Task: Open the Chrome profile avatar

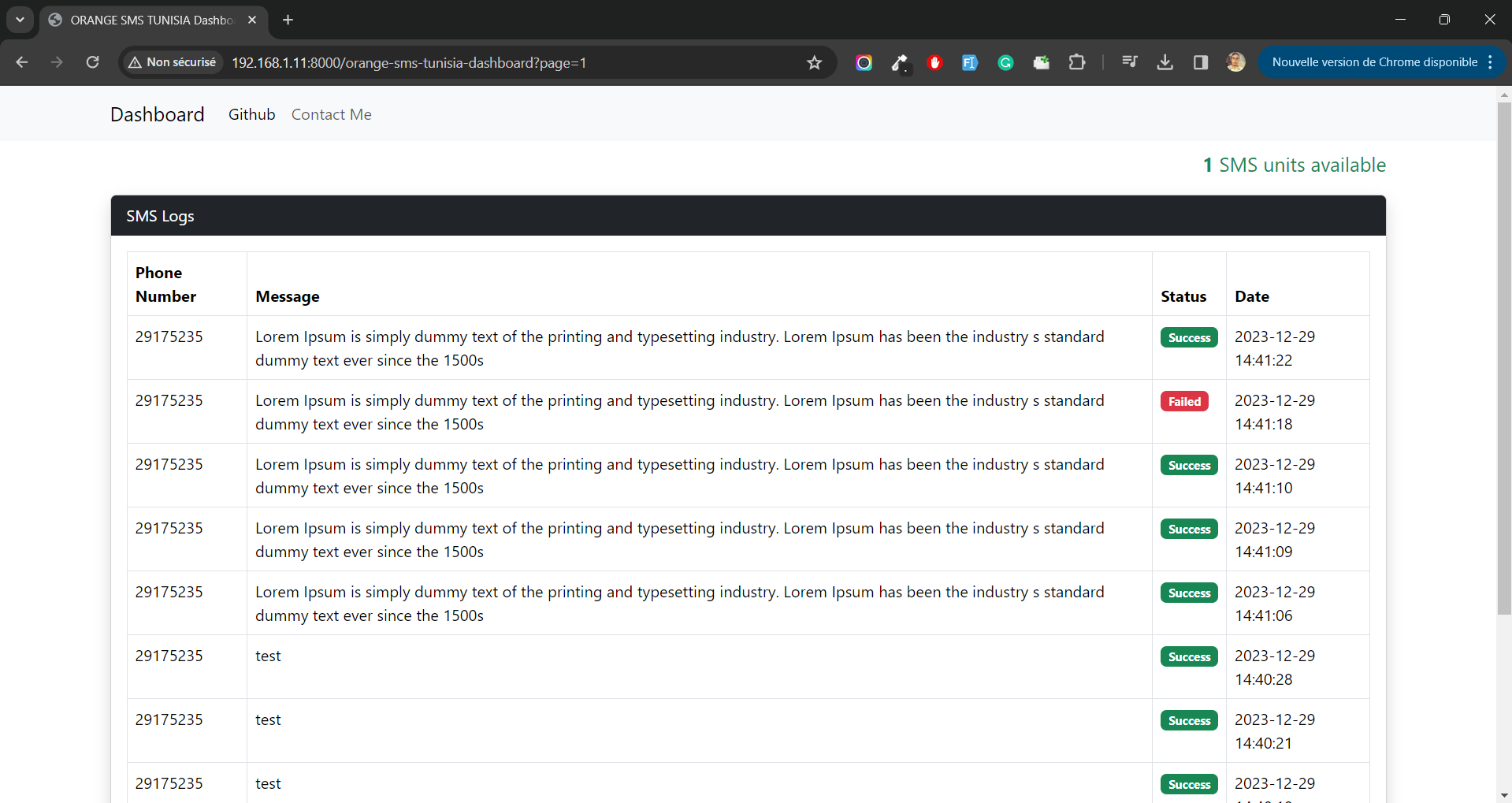Action: [1236, 62]
